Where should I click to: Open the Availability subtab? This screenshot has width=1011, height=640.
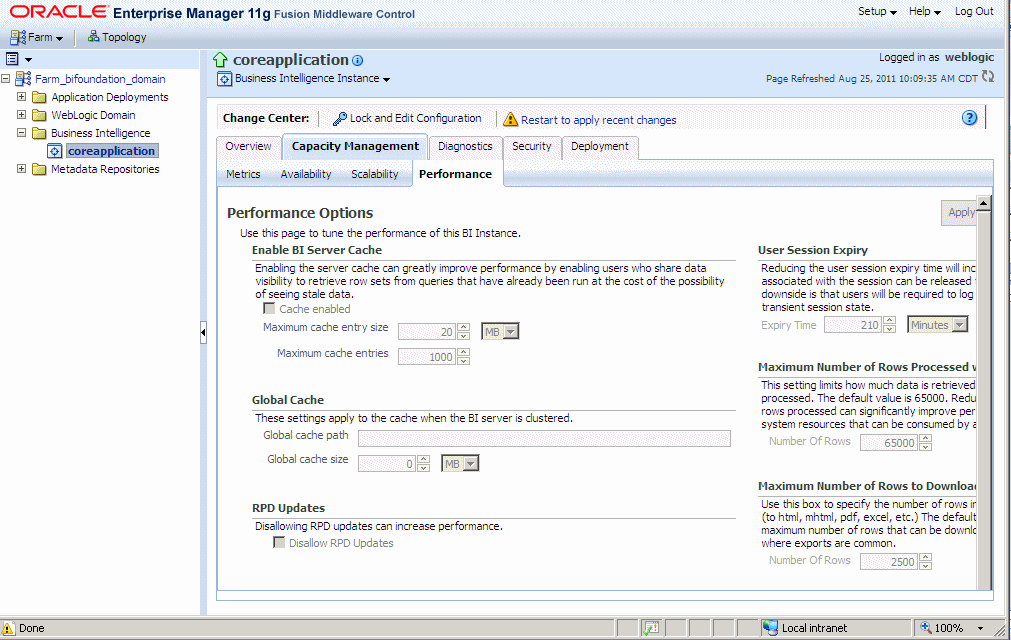pos(306,174)
